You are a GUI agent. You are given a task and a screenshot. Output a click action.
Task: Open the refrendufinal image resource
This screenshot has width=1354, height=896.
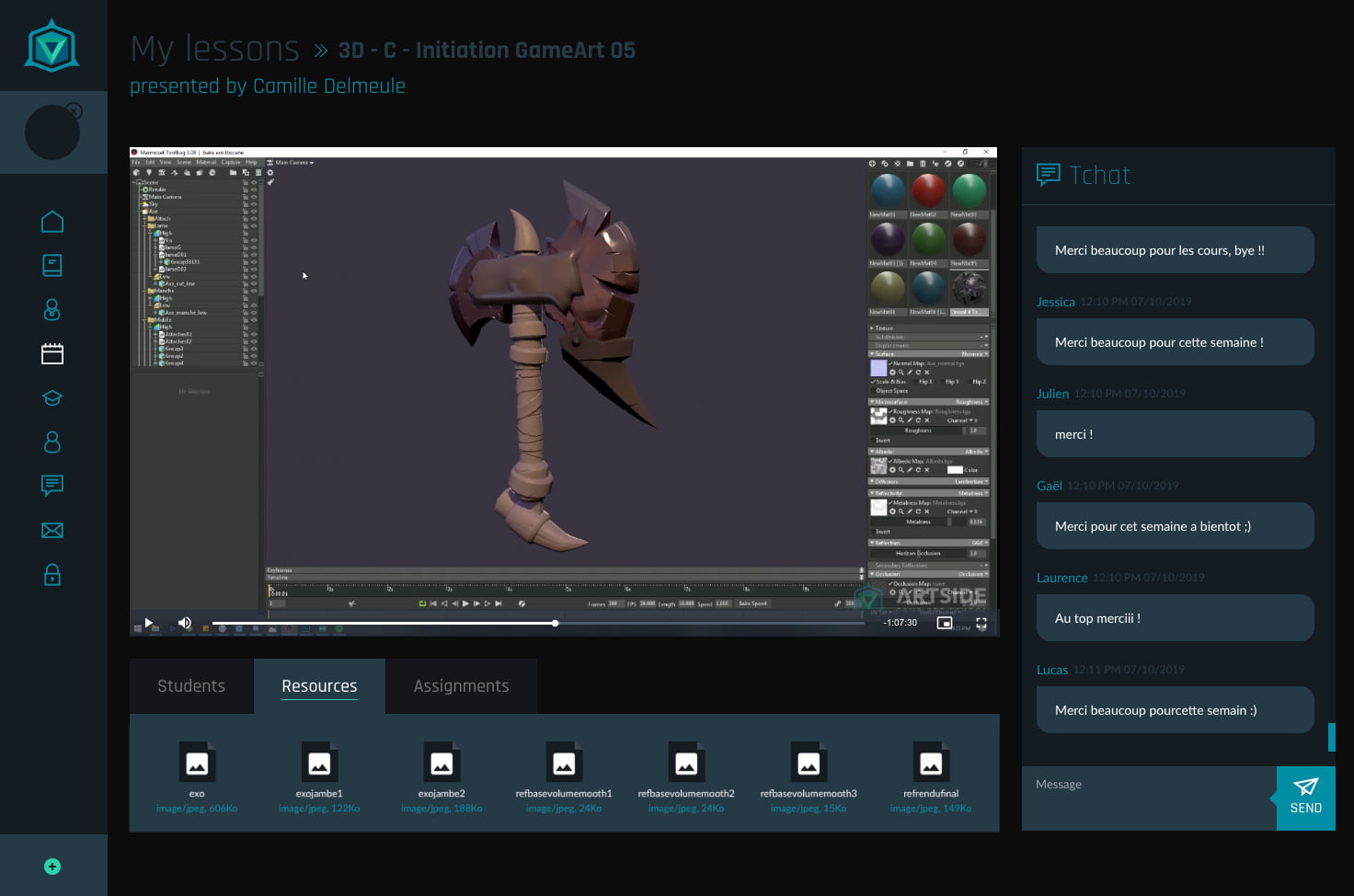coord(931,776)
